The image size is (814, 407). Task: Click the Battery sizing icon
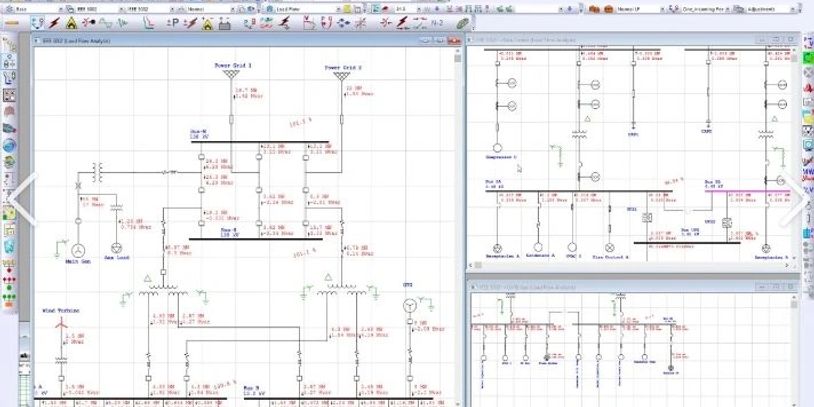click(224, 23)
